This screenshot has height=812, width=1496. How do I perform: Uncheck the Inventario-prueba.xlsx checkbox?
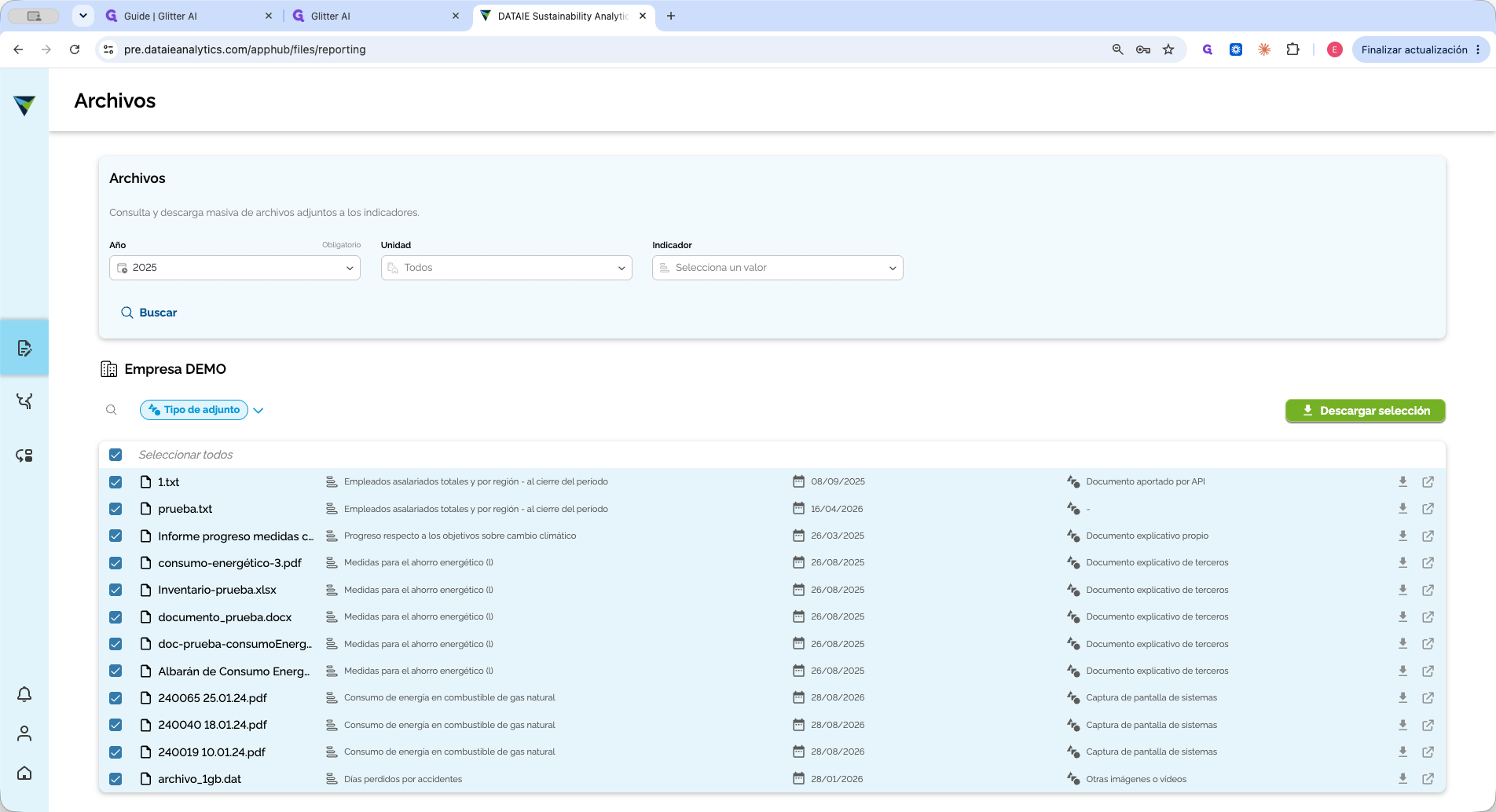pos(115,590)
